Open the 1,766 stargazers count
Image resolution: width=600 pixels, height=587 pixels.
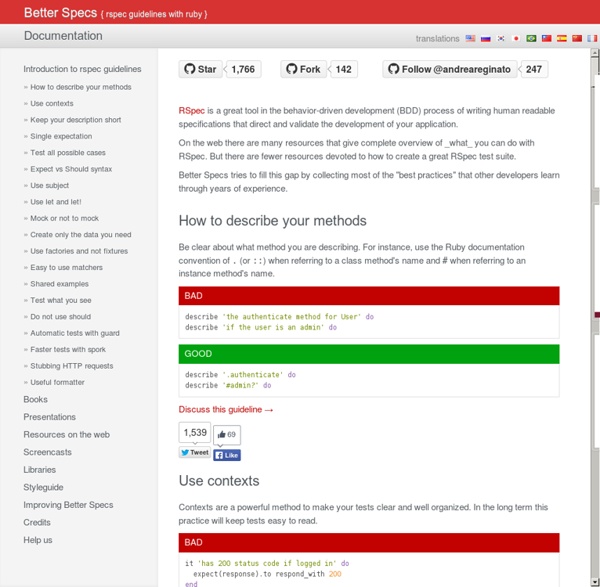point(243,69)
